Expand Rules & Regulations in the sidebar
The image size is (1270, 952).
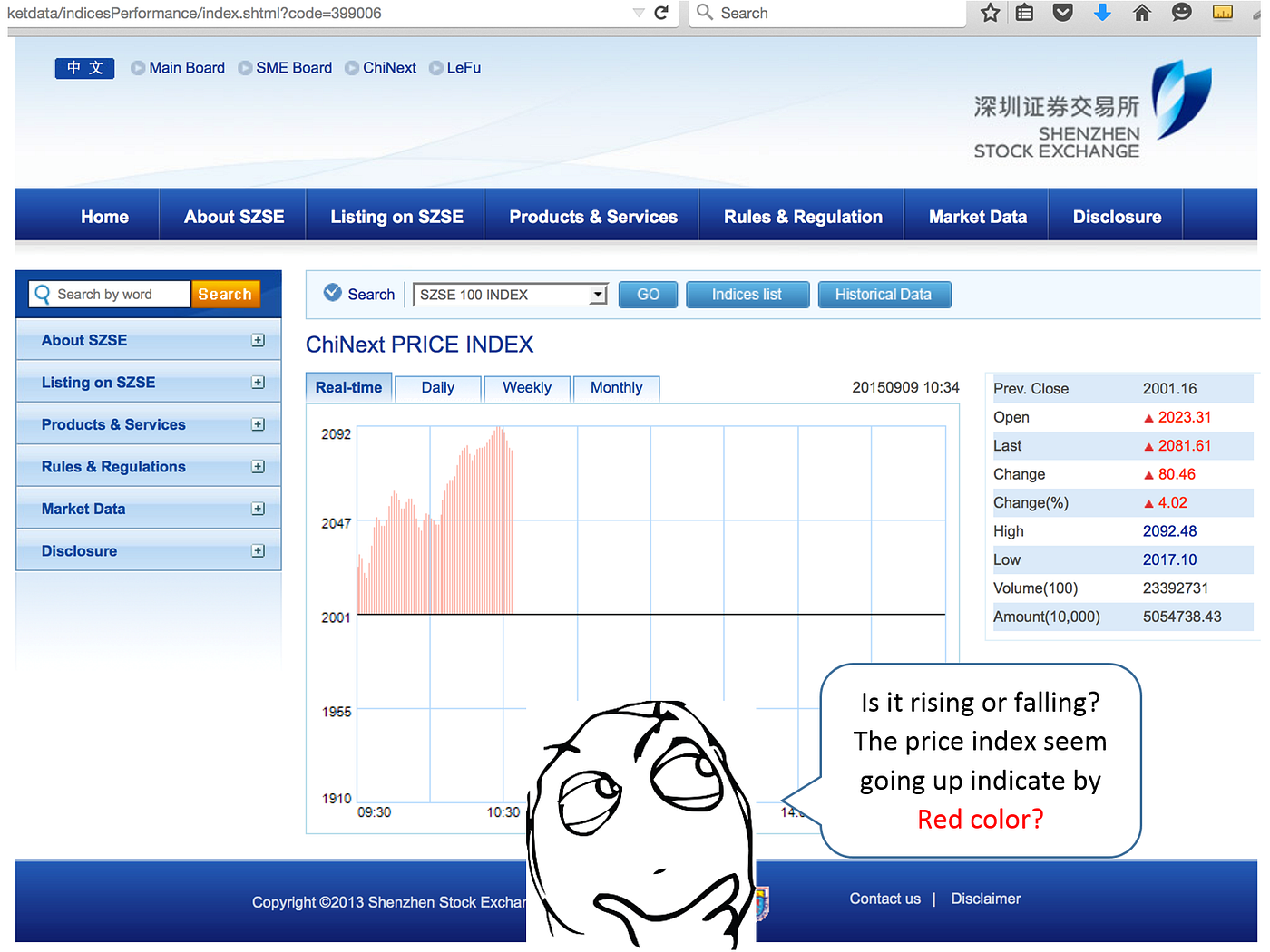(258, 467)
